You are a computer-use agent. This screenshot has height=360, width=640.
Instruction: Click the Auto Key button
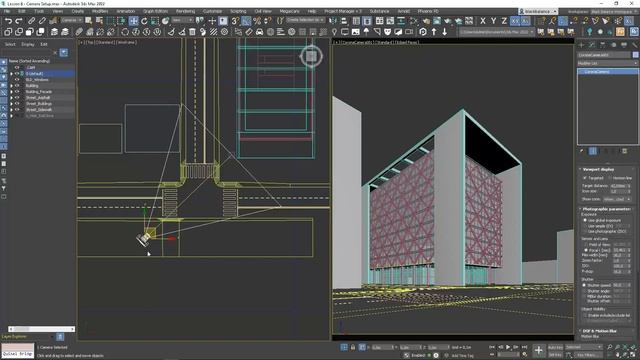coord(555,347)
